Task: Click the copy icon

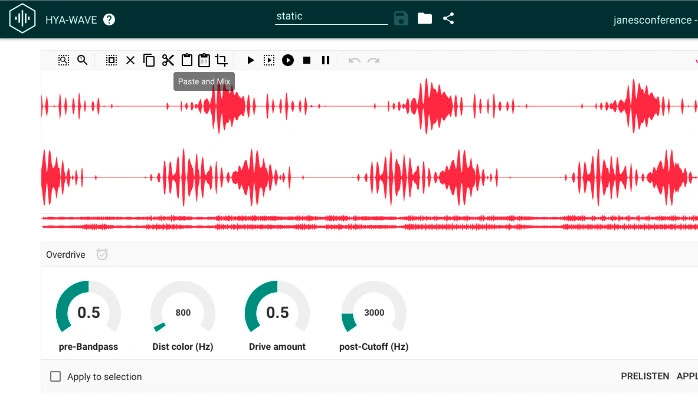Action: pyautogui.click(x=149, y=60)
